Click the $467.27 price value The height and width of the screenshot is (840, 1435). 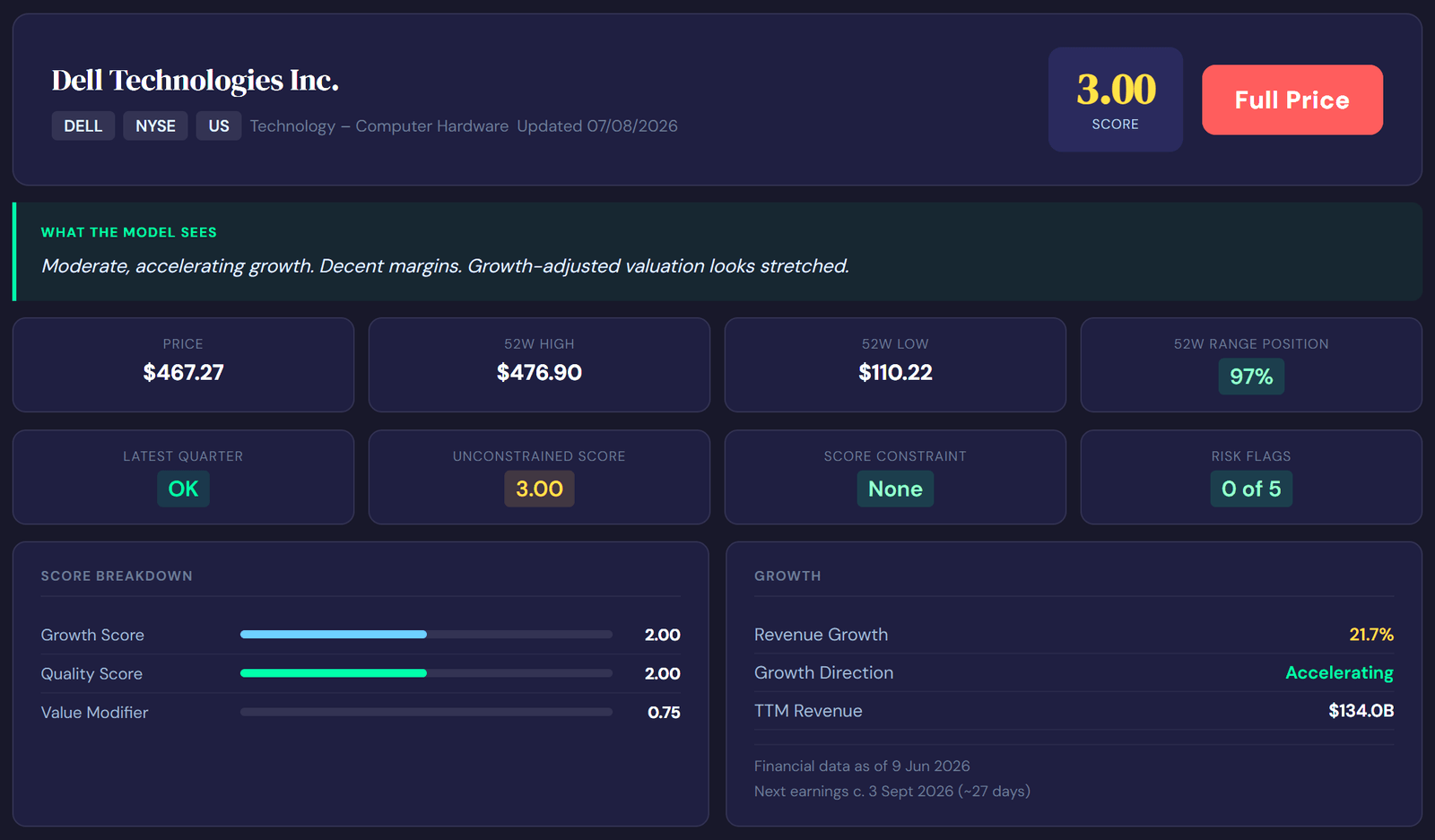click(x=183, y=372)
